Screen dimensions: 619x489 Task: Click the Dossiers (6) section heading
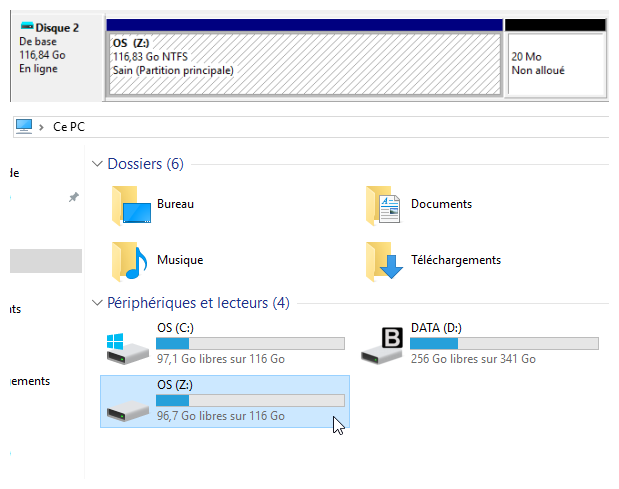pyautogui.click(x=146, y=164)
